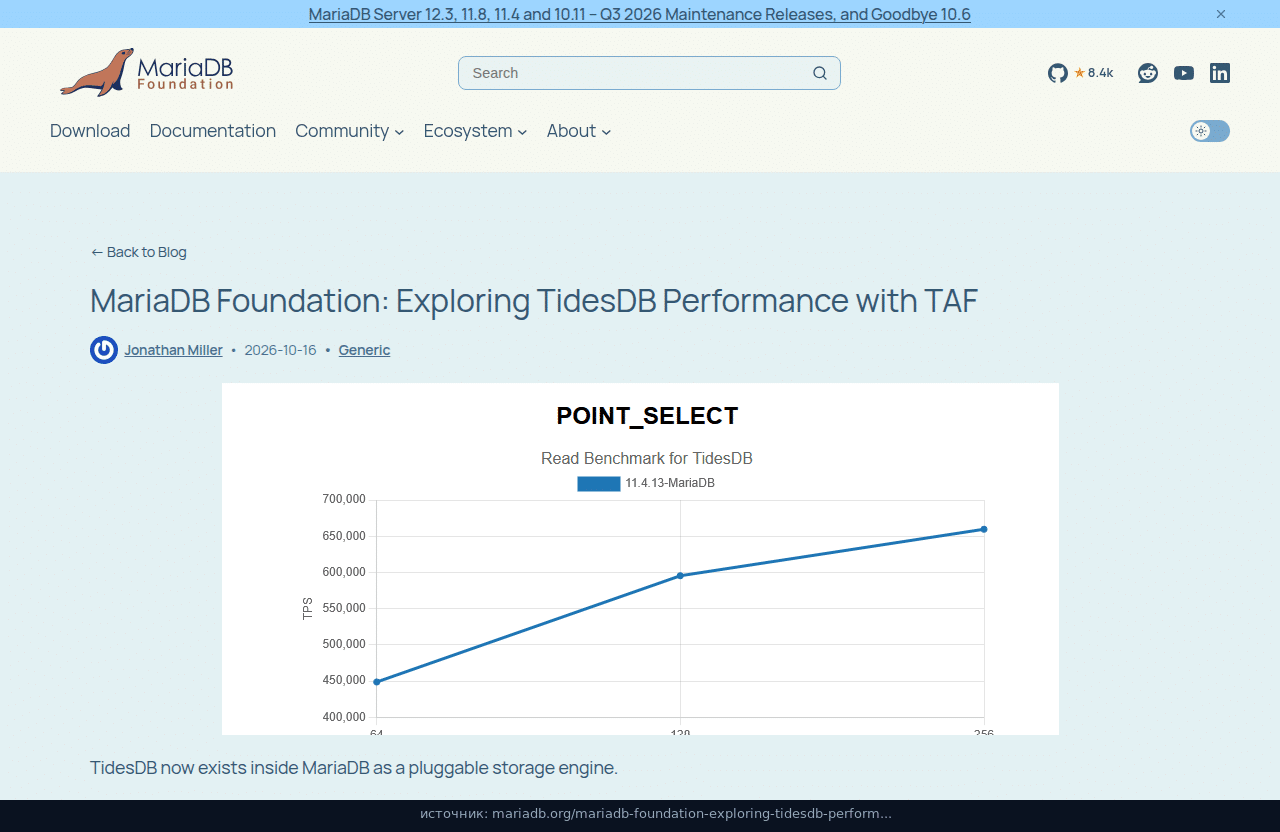Click the sentence about TidesDB pluggable storage engine
The height and width of the screenshot is (832, 1280).
click(x=354, y=768)
